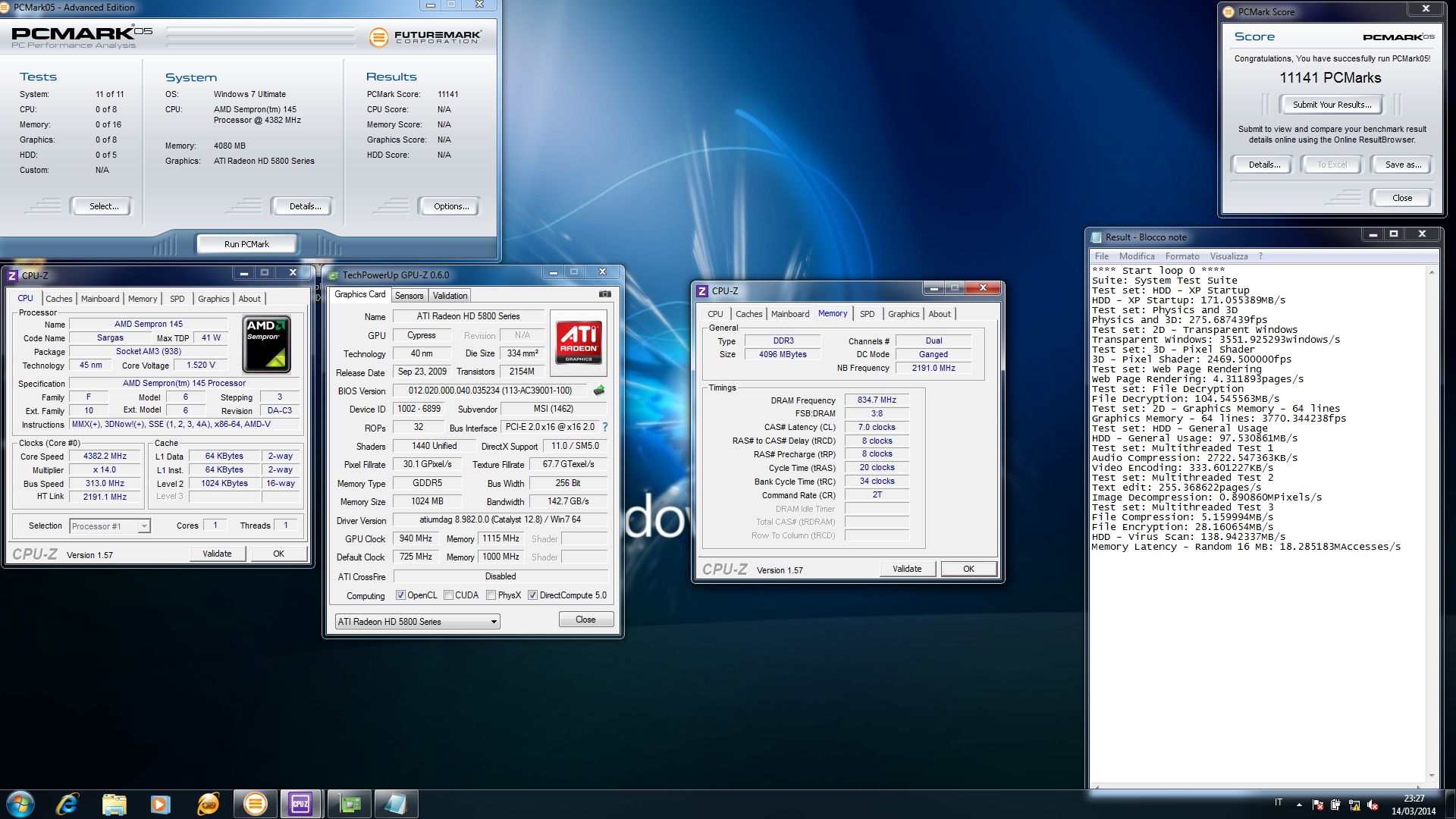Click CPU-Z Memory window title bar icon
The width and height of the screenshot is (1456, 819).
click(702, 291)
